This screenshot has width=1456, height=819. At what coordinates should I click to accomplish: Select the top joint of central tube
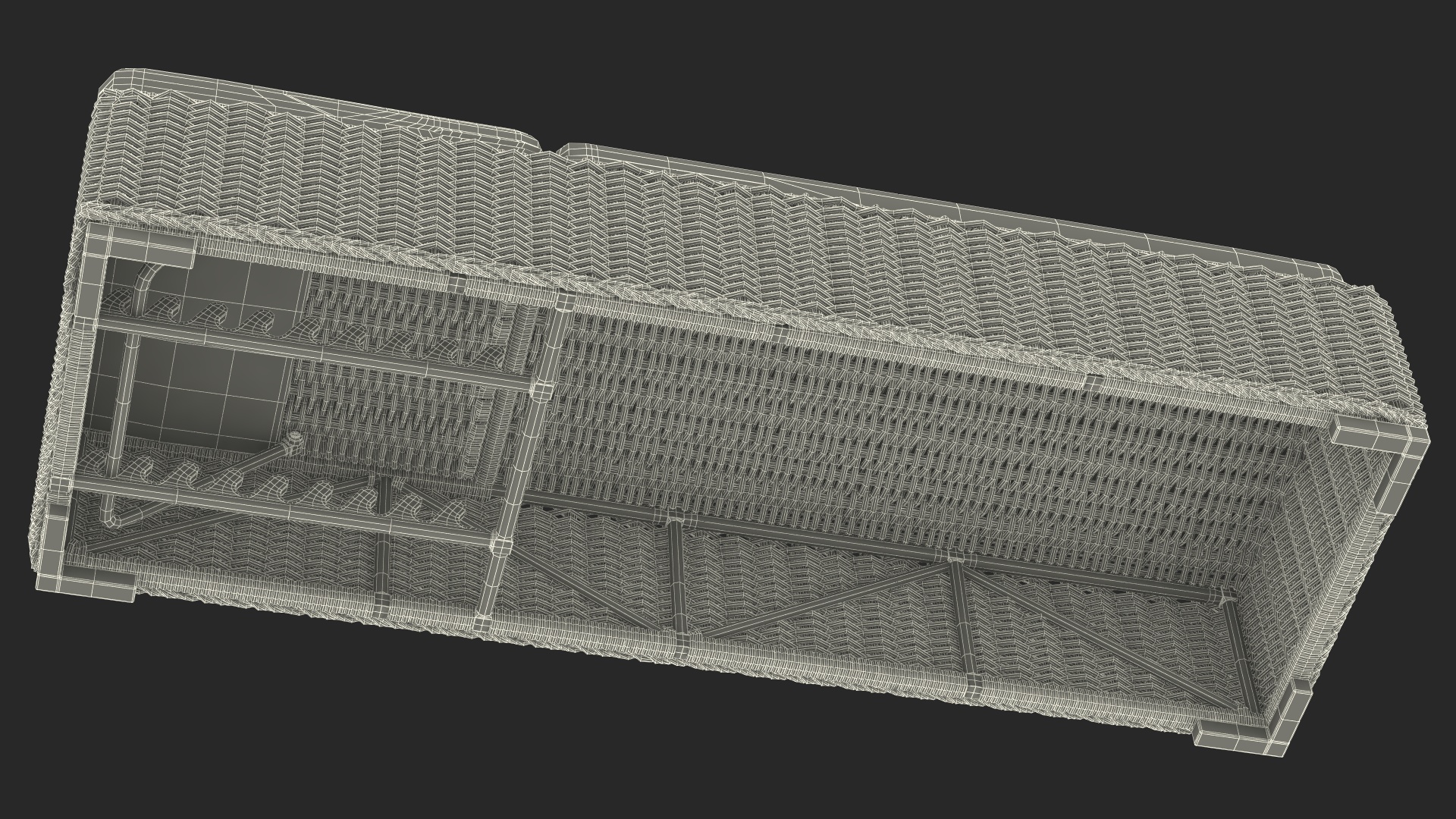point(563,302)
